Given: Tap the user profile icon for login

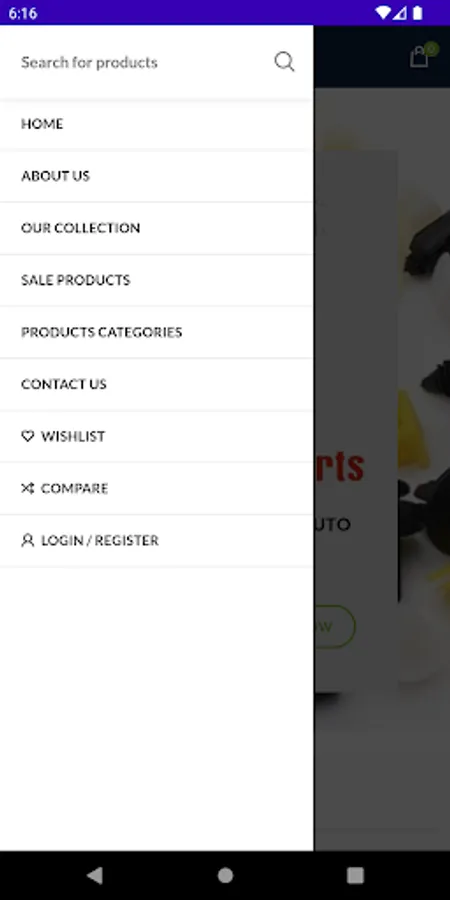Looking at the screenshot, I should 28,540.
